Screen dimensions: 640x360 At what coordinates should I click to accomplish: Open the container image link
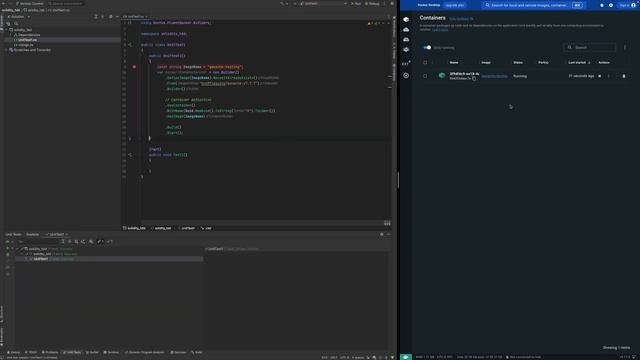(494, 76)
